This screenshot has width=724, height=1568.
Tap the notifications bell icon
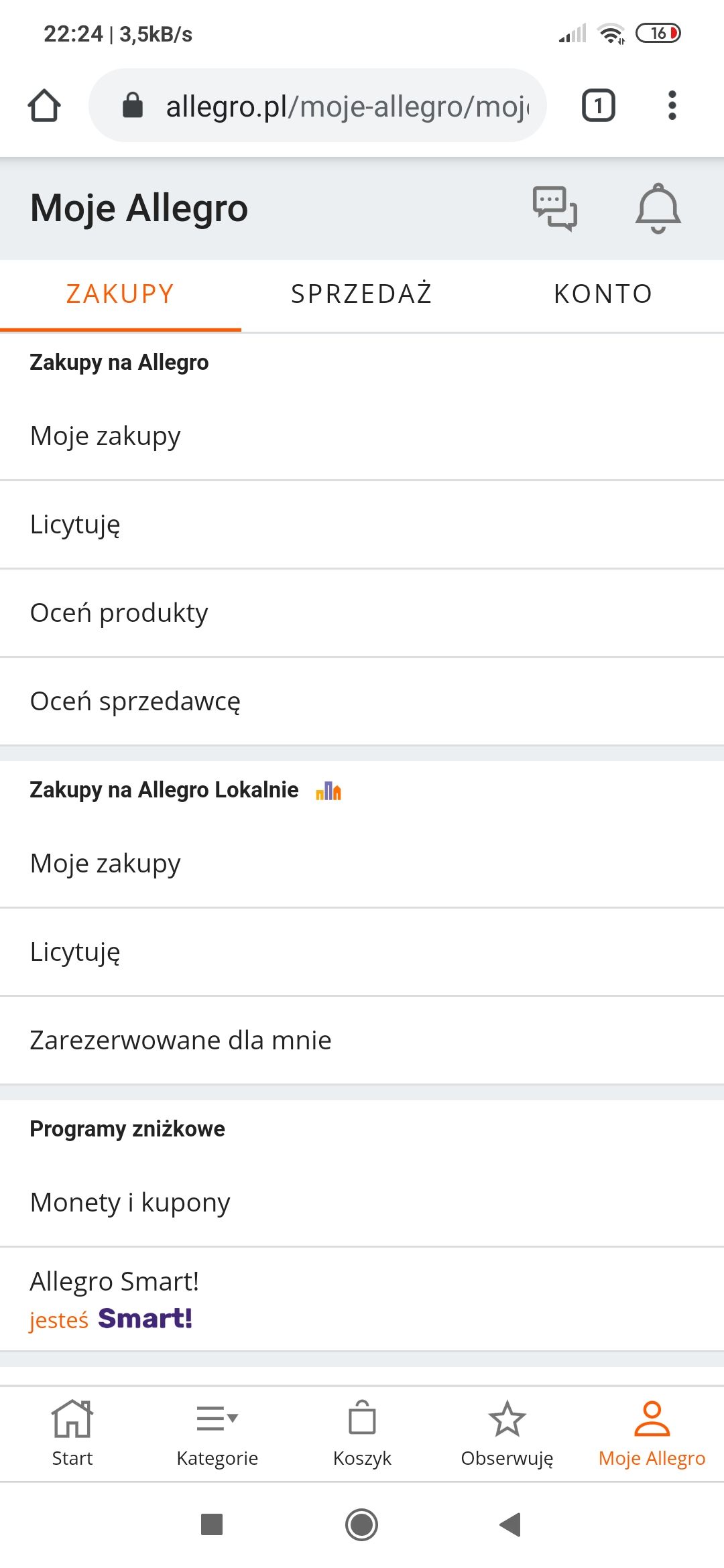[x=658, y=208]
